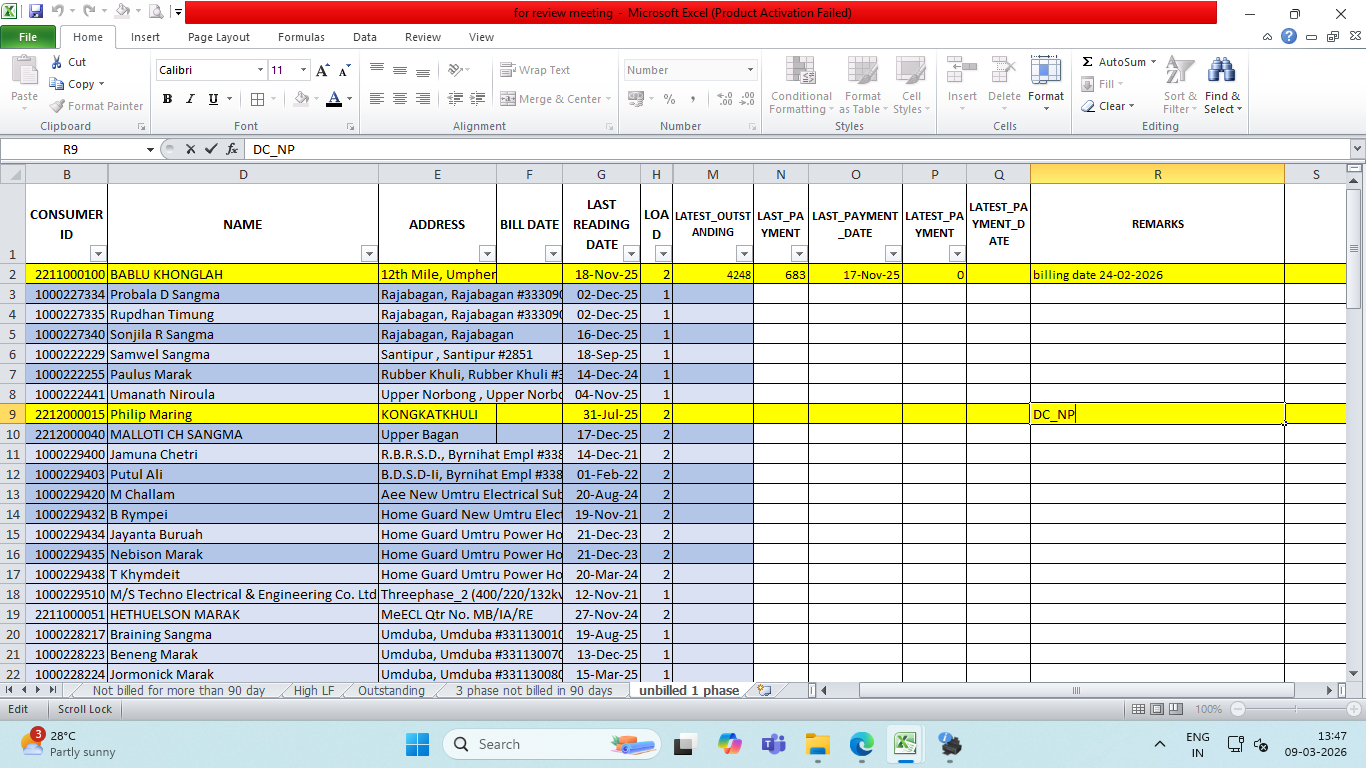Viewport: 1366px width, 768px height.
Task: Toggle Wrap Text
Action: (x=535, y=70)
